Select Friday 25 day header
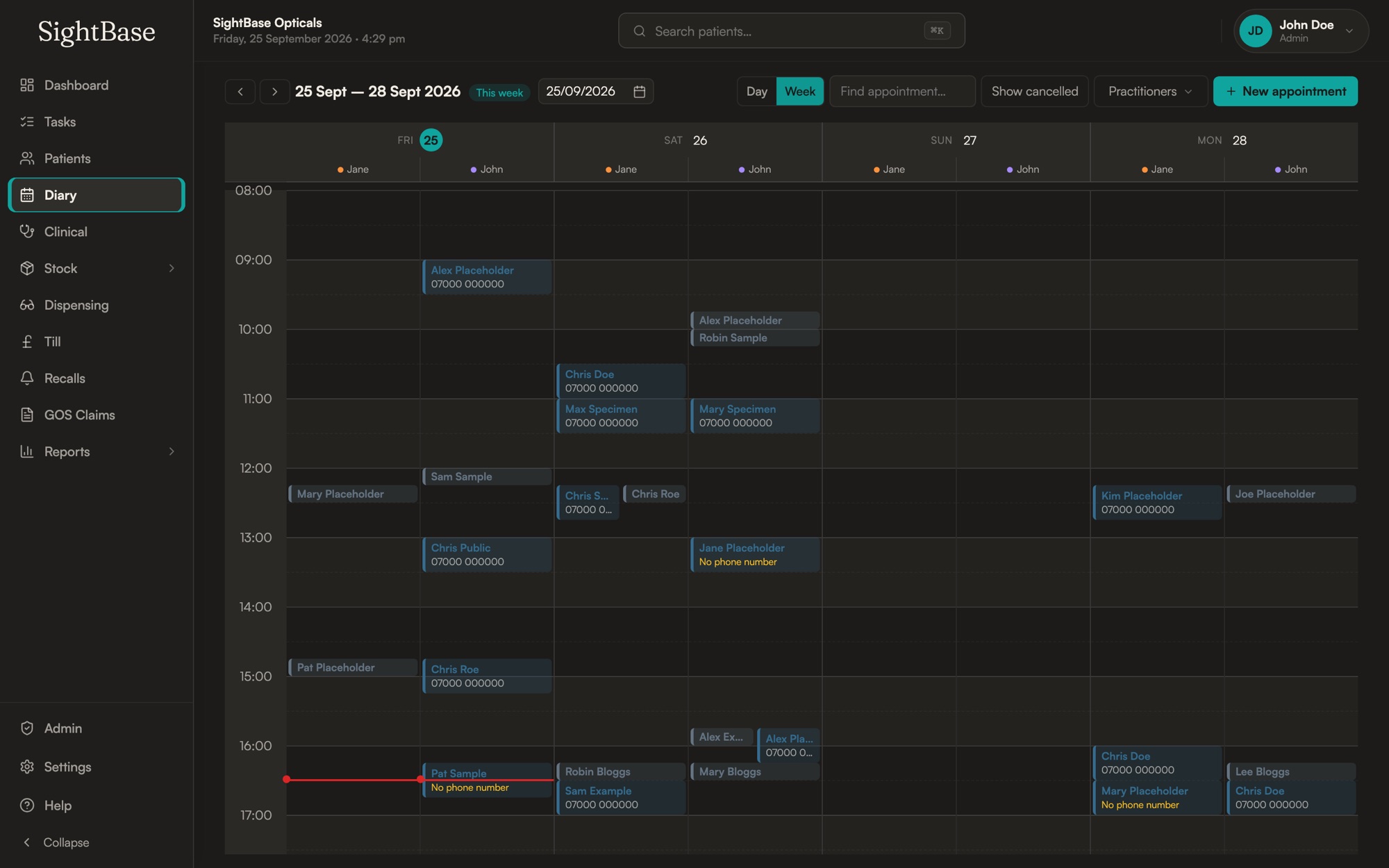 click(x=419, y=140)
